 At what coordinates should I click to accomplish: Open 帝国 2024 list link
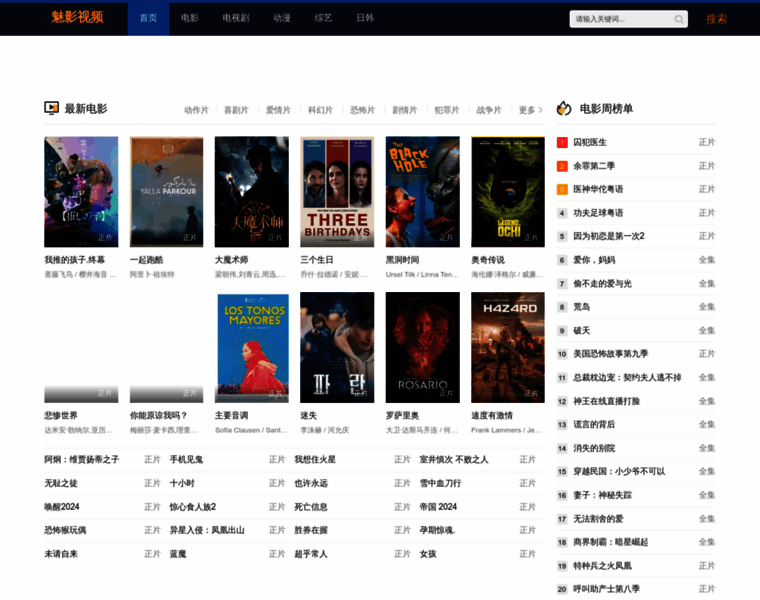(x=438, y=506)
